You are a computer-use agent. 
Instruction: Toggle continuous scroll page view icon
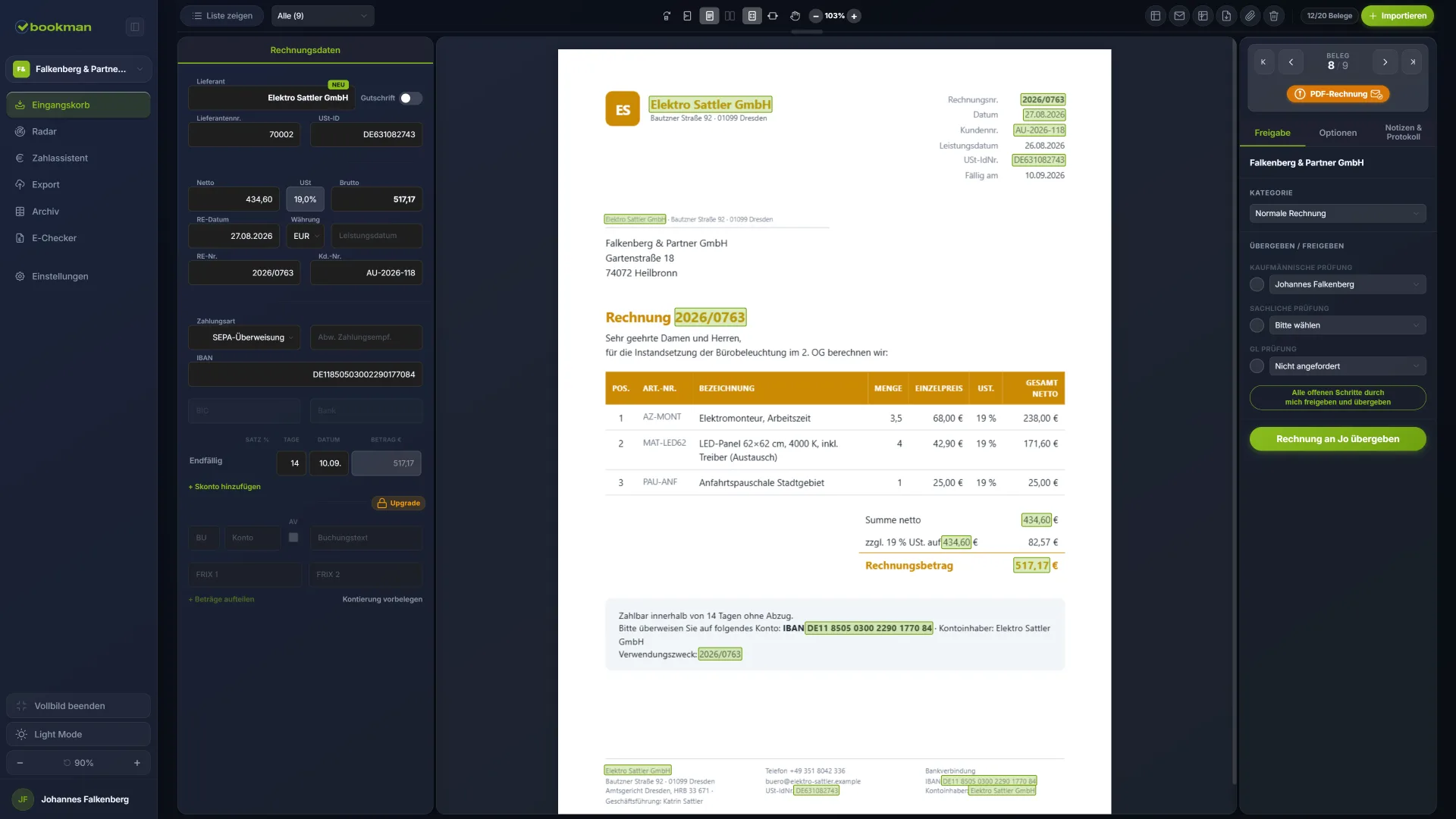pos(752,16)
